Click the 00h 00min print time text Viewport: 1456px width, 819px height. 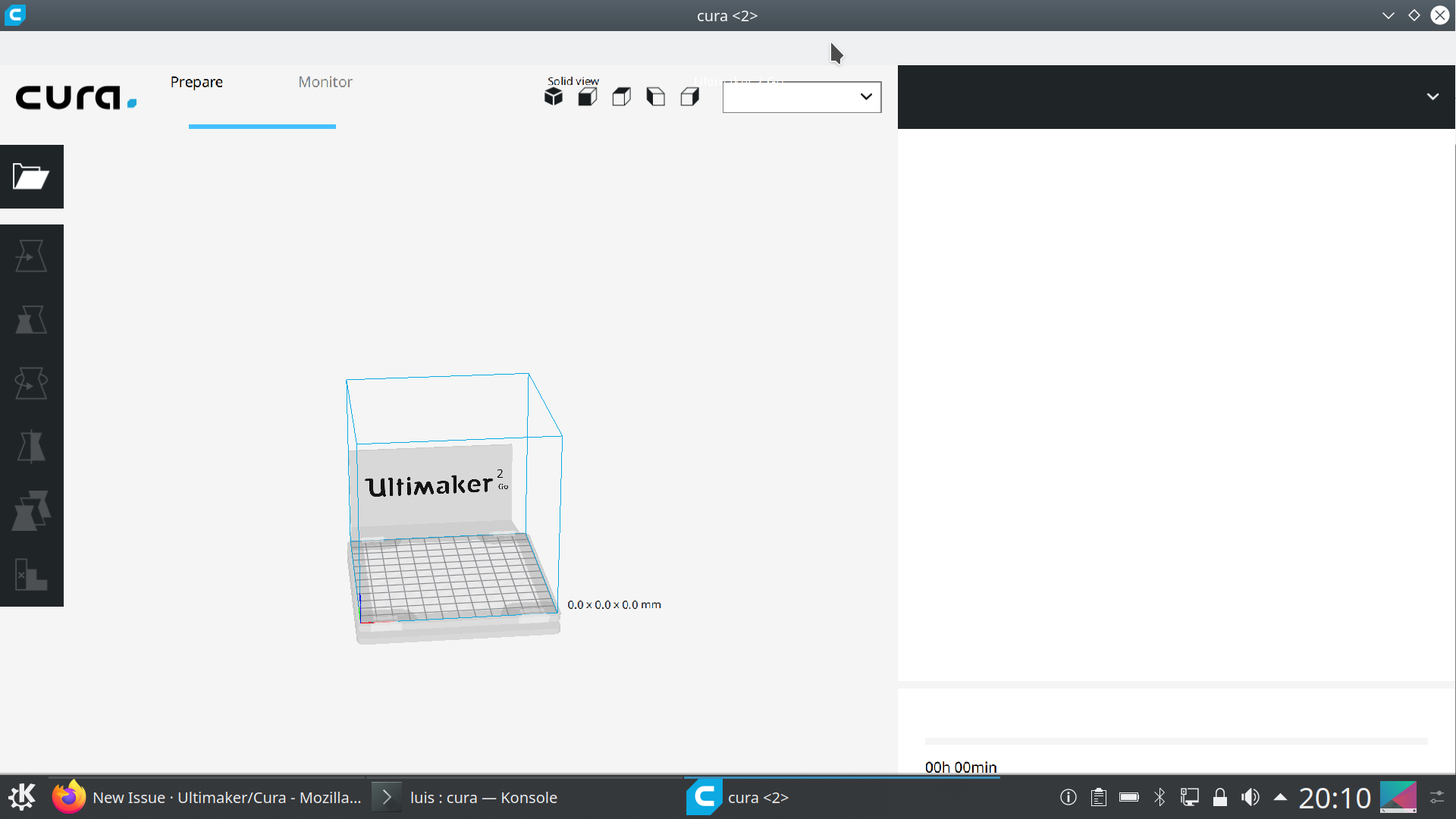pyautogui.click(x=961, y=767)
